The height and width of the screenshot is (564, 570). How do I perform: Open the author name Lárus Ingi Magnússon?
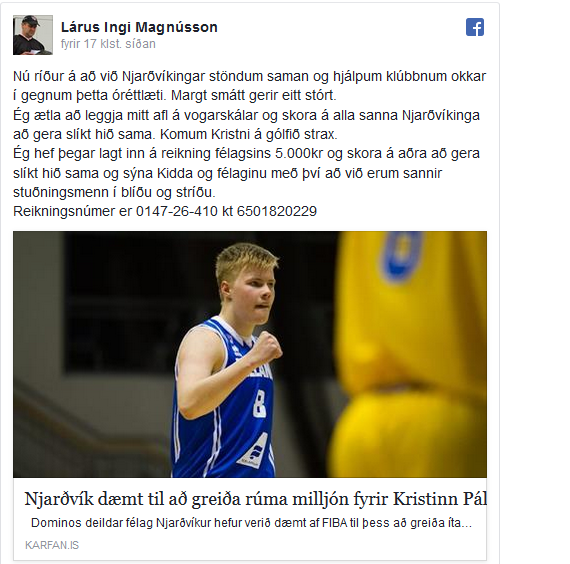(139, 27)
